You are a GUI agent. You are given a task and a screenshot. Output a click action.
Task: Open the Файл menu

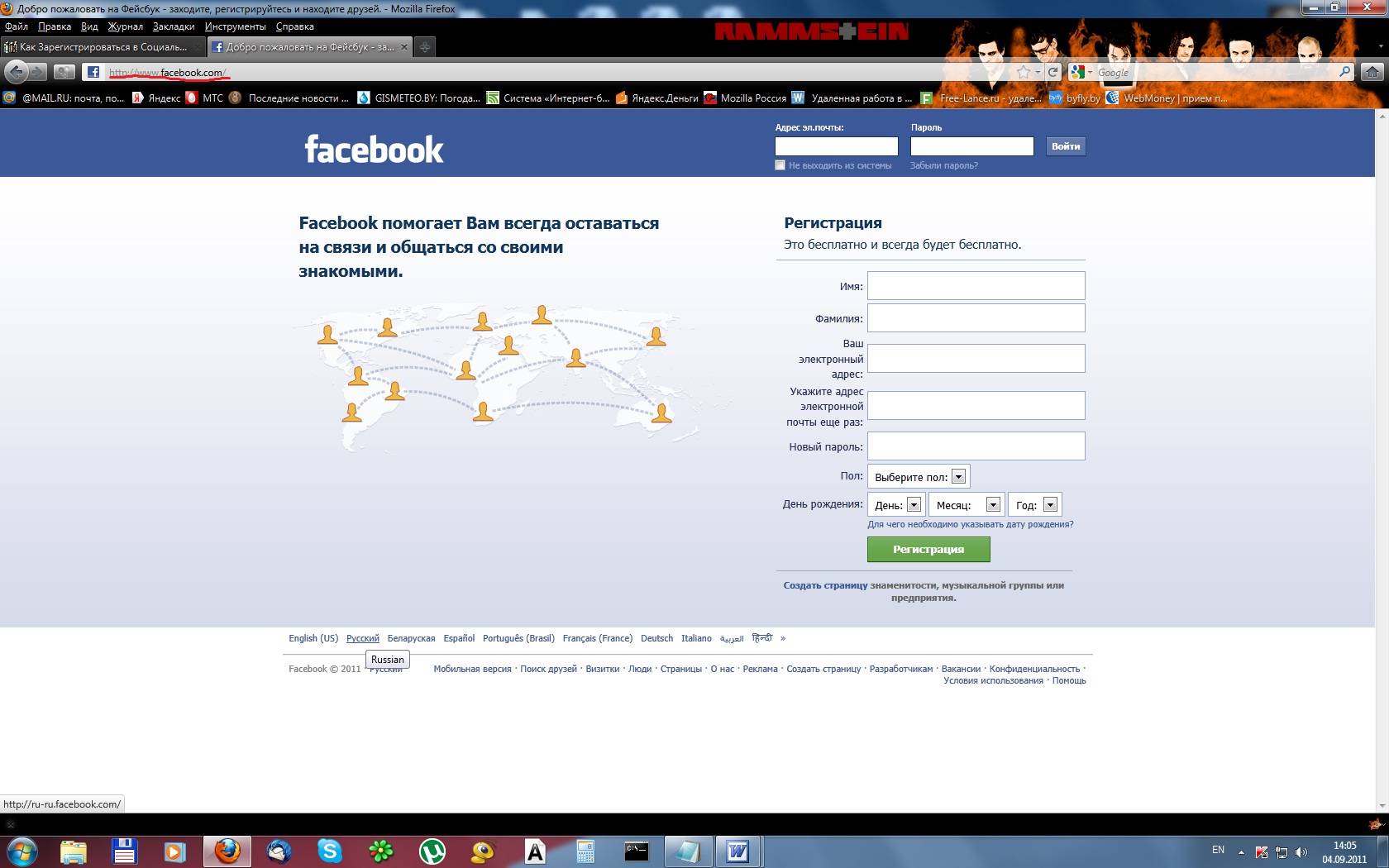coord(16,26)
